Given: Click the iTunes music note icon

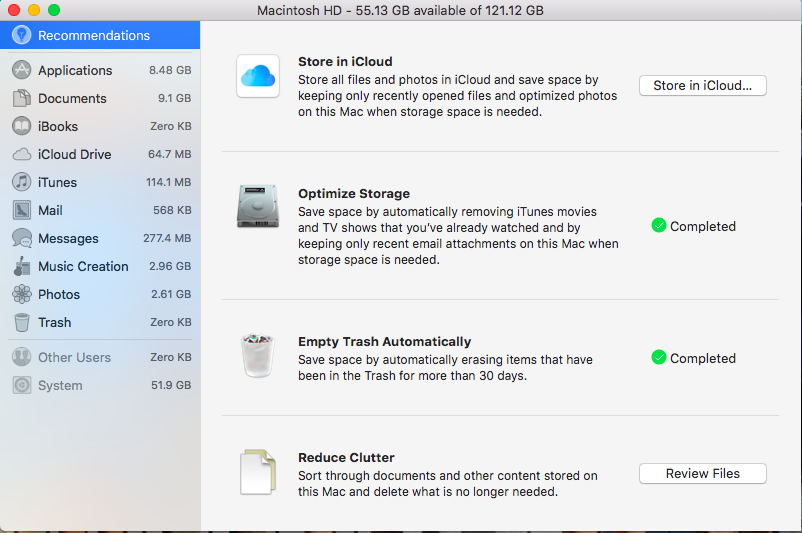Looking at the screenshot, I should pos(21,182).
